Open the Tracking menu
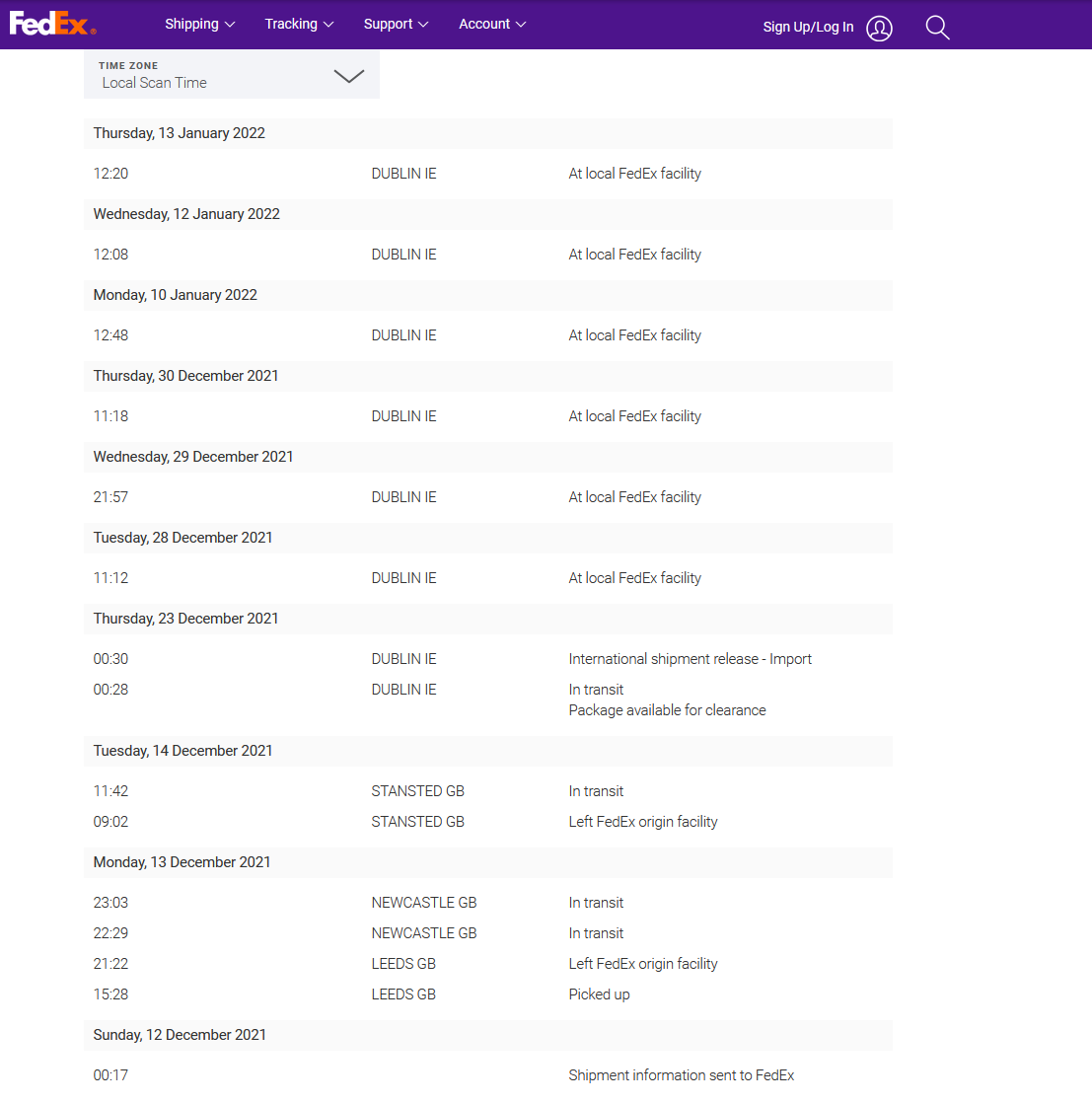 299,24
